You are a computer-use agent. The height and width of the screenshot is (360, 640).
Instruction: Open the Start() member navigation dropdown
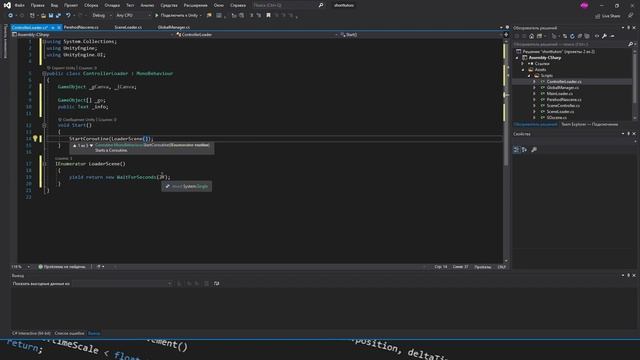point(421,35)
